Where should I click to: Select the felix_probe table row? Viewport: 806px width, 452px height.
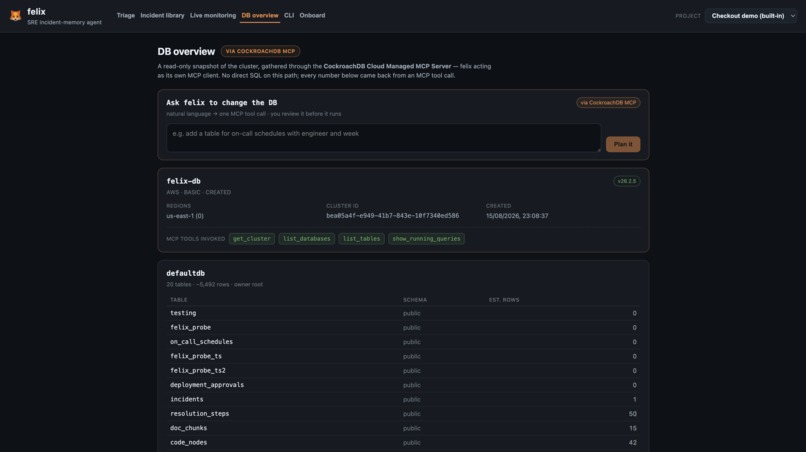pos(403,328)
